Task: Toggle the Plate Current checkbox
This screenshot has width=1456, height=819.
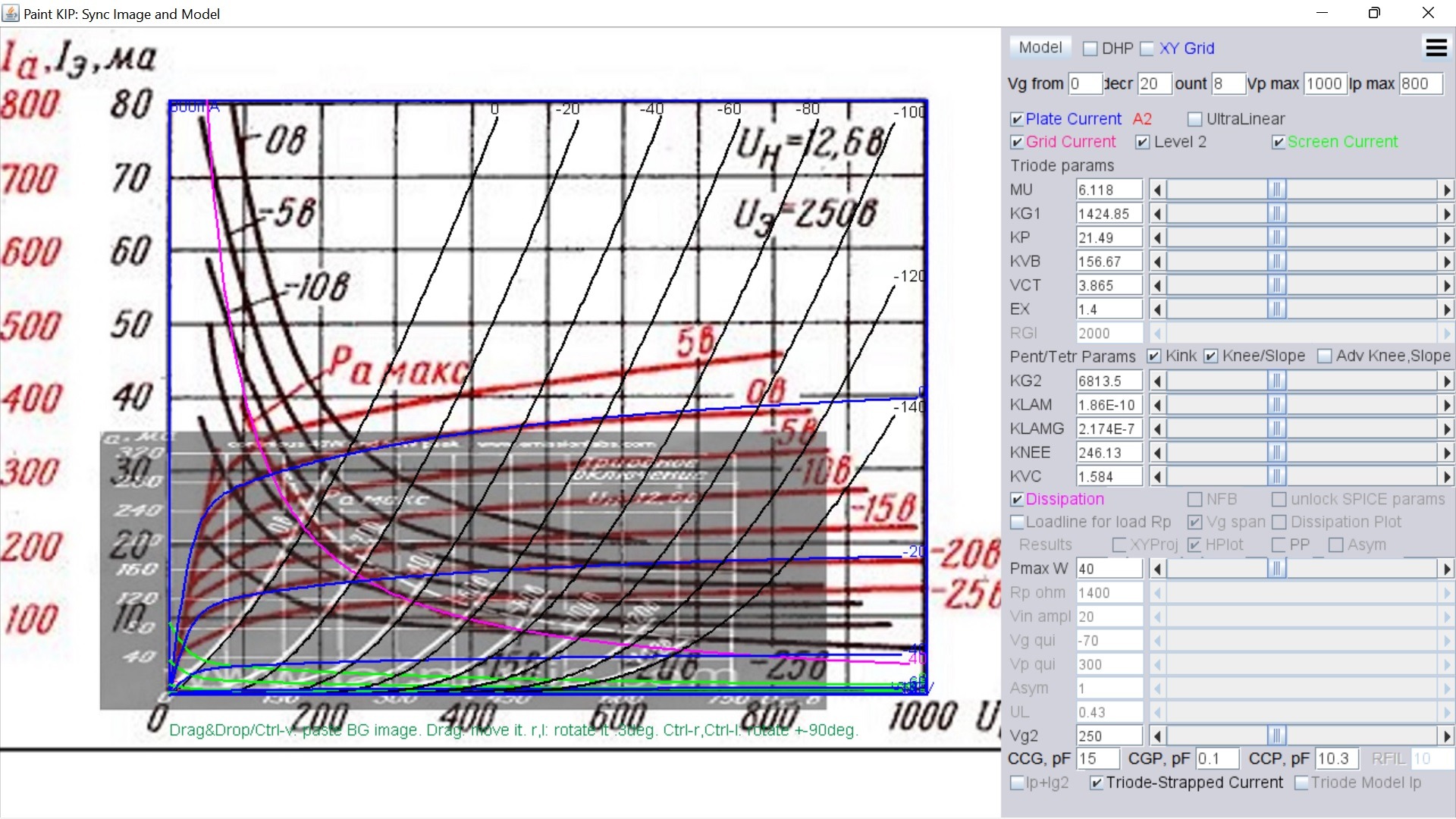Action: (x=1018, y=119)
